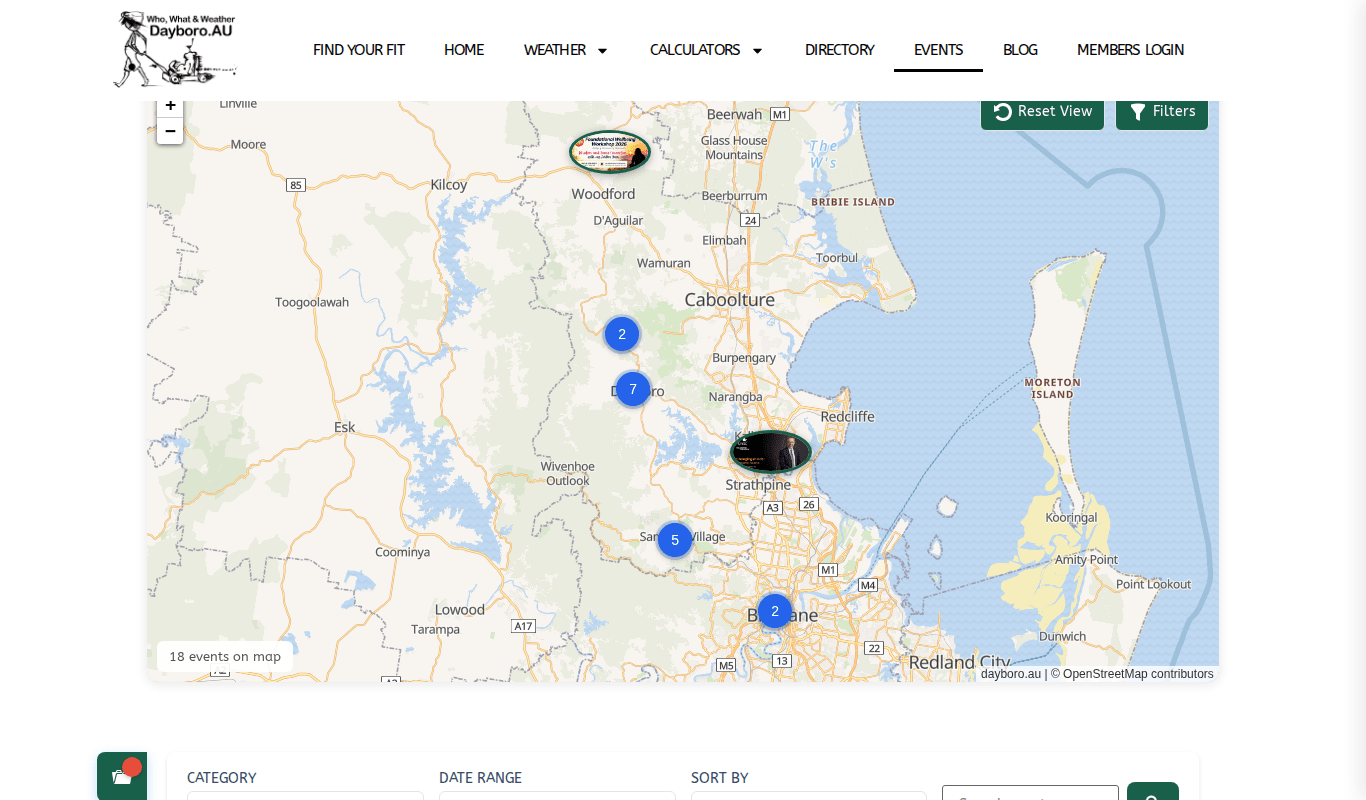The width and height of the screenshot is (1366, 800).
Task: Click the Dayboro.AU site logo
Action: [x=175, y=49]
